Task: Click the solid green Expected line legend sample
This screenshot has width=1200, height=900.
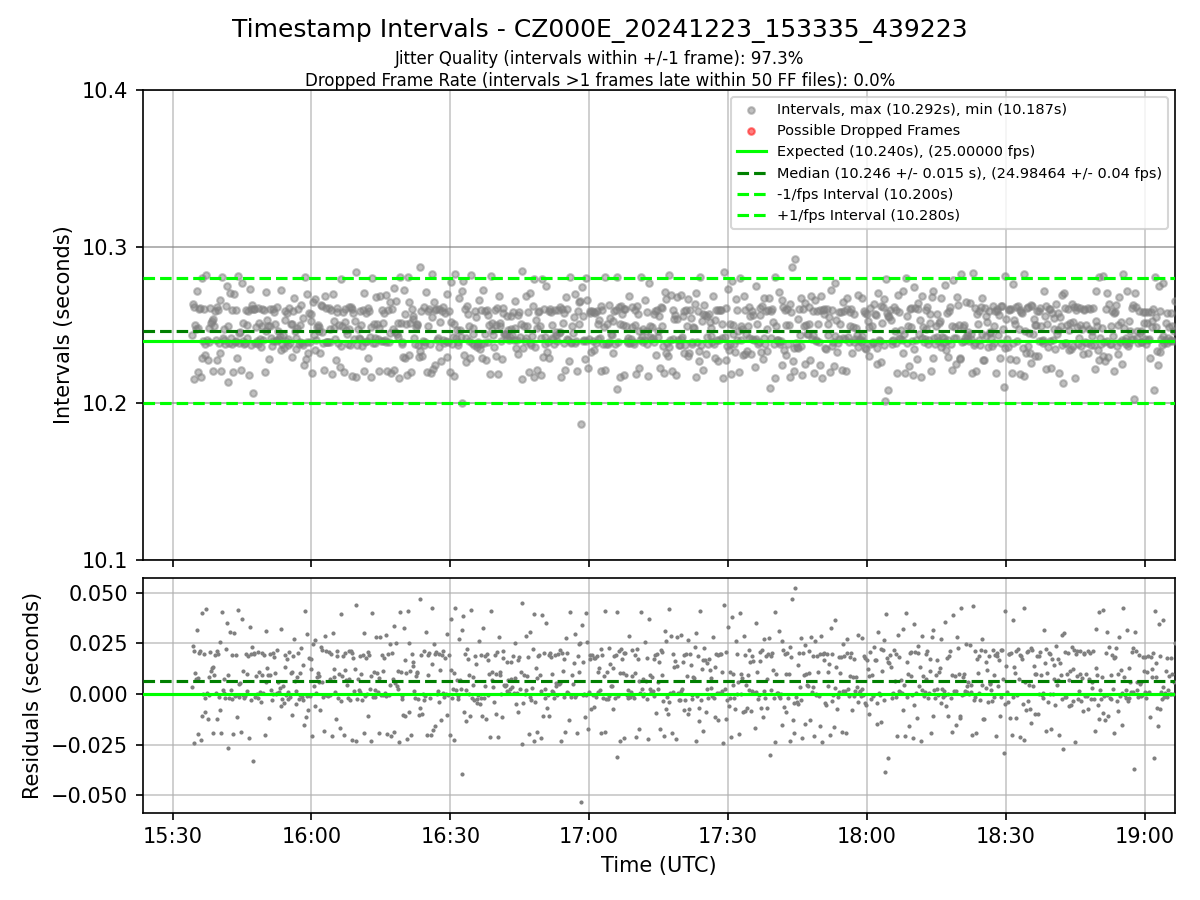Action: click(x=751, y=151)
